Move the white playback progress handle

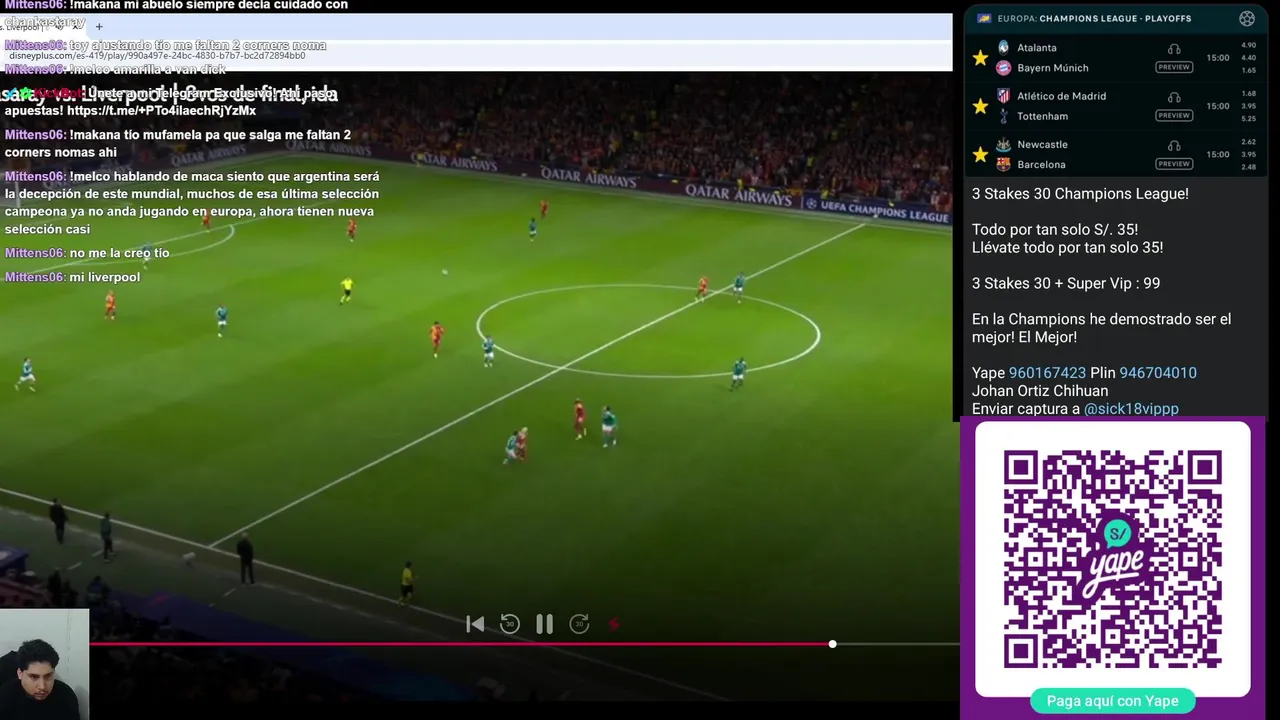(832, 644)
